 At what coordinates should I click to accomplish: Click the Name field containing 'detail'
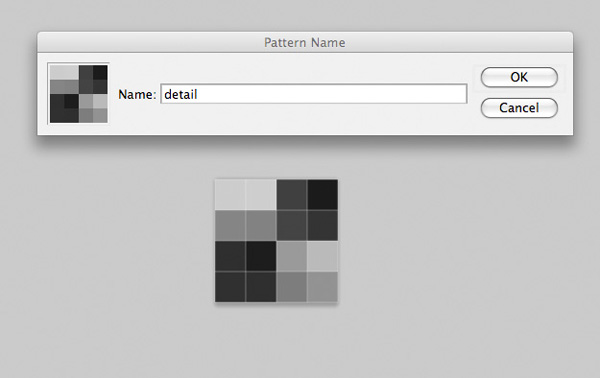(314, 94)
